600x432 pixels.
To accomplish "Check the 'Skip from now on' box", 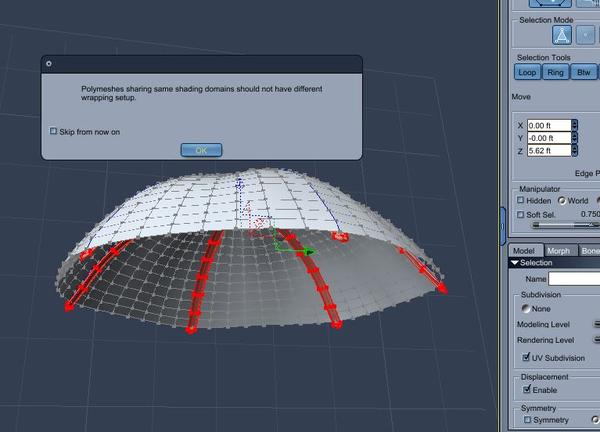I will tap(53, 131).
